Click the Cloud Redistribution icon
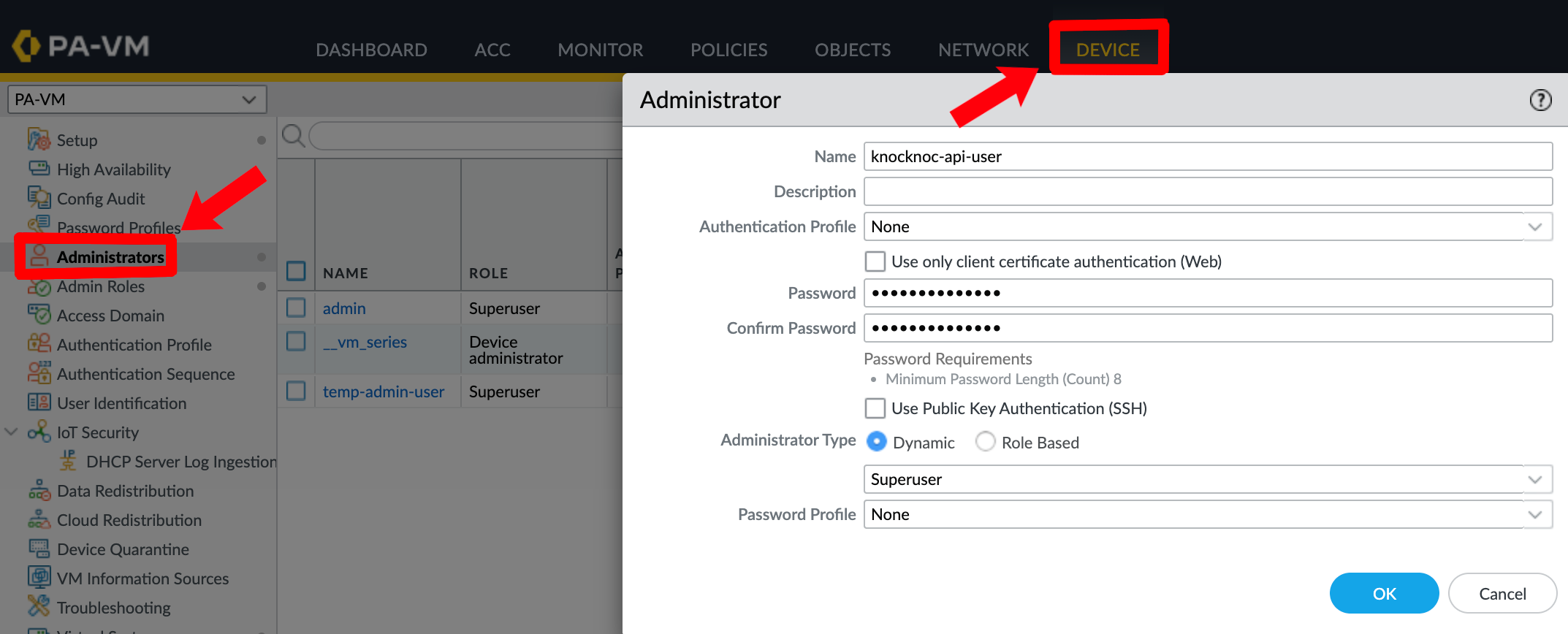Image resolution: width=1568 pixels, height=634 pixels. [39, 519]
